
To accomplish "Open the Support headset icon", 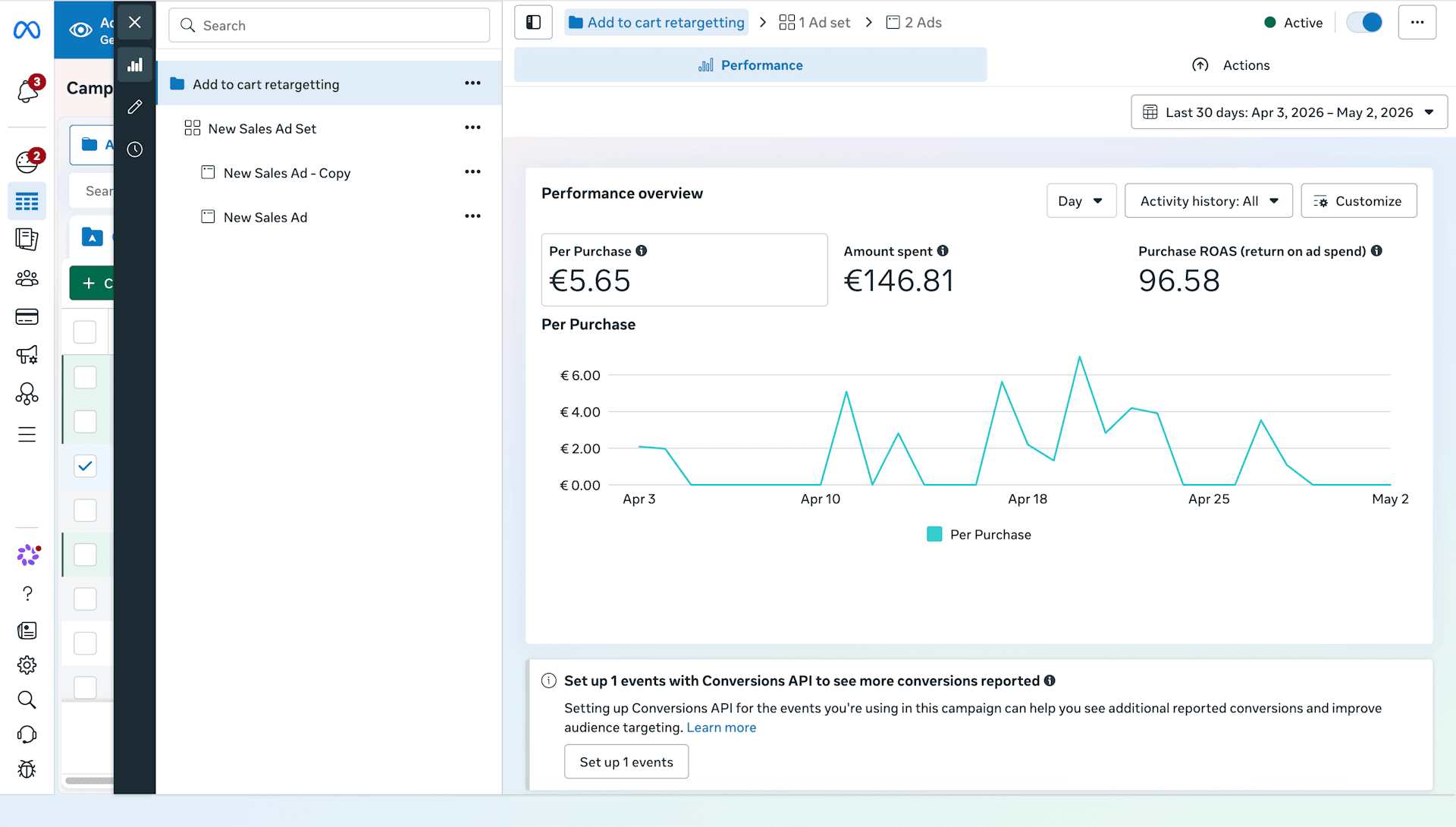I will 27,734.
